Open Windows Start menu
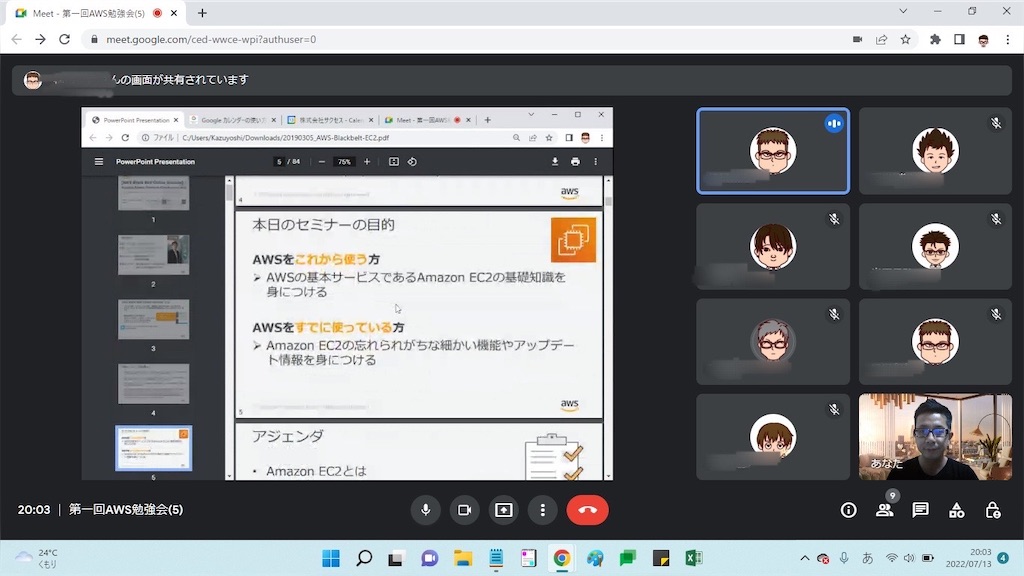This screenshot has height=576, width=1024. point(331,558)
